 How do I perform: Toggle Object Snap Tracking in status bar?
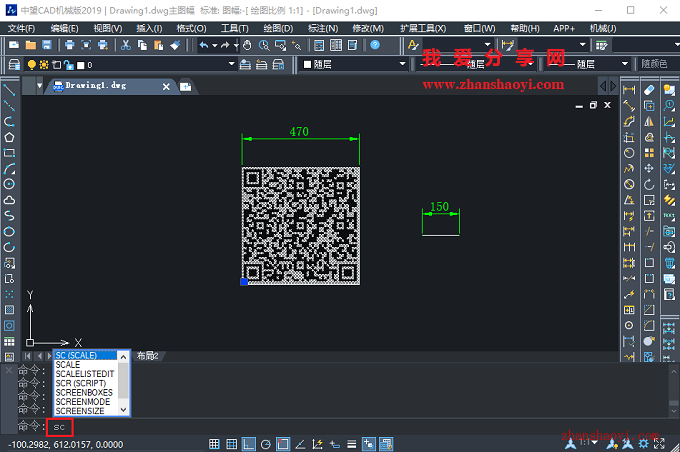coord(300,444)
